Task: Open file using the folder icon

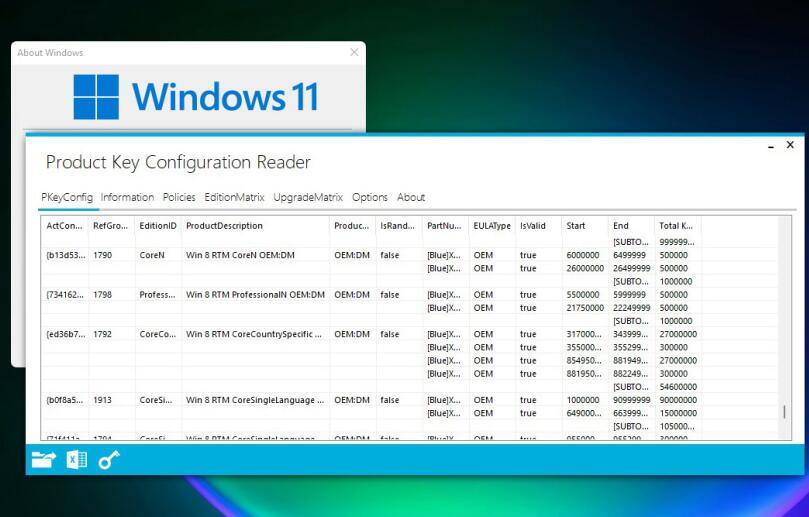Action: pos(44,459)
